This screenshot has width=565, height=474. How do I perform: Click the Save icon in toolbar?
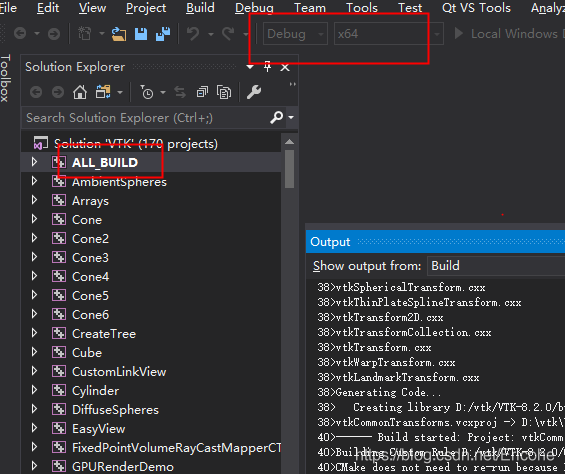pyautogui.click(x=141, y=34)
